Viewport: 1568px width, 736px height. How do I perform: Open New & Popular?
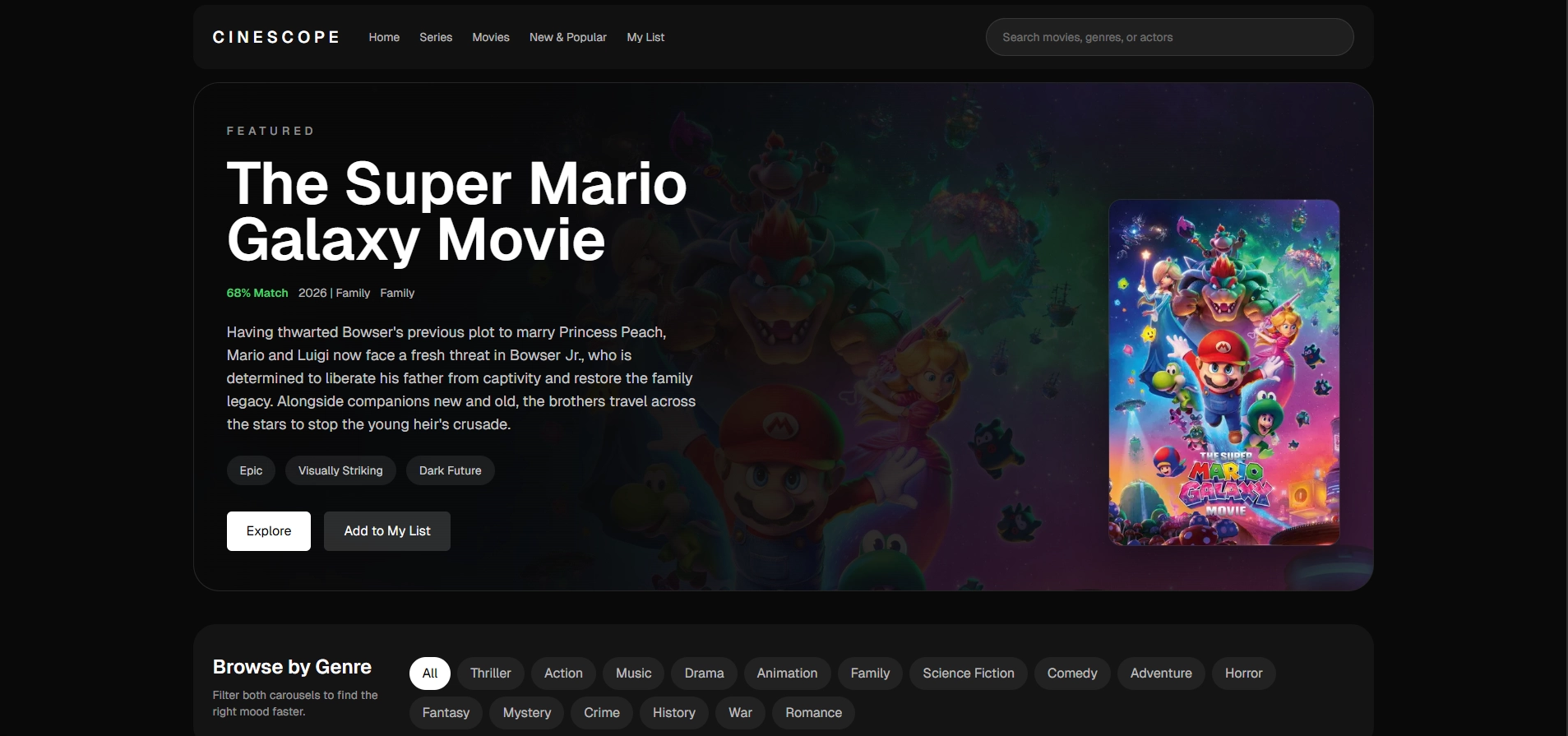click(568, 37)
